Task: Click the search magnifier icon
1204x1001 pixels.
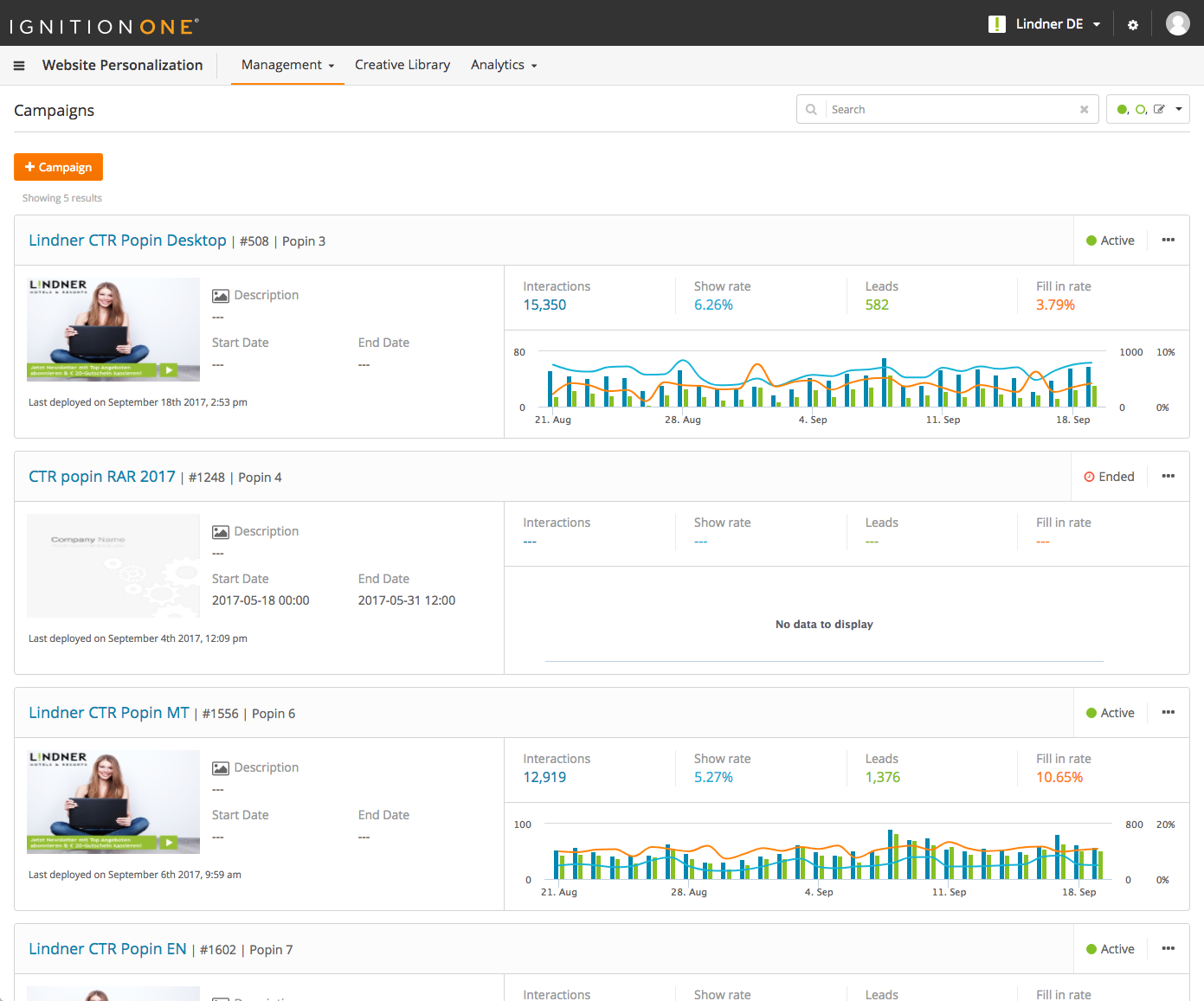Action: 811,109
